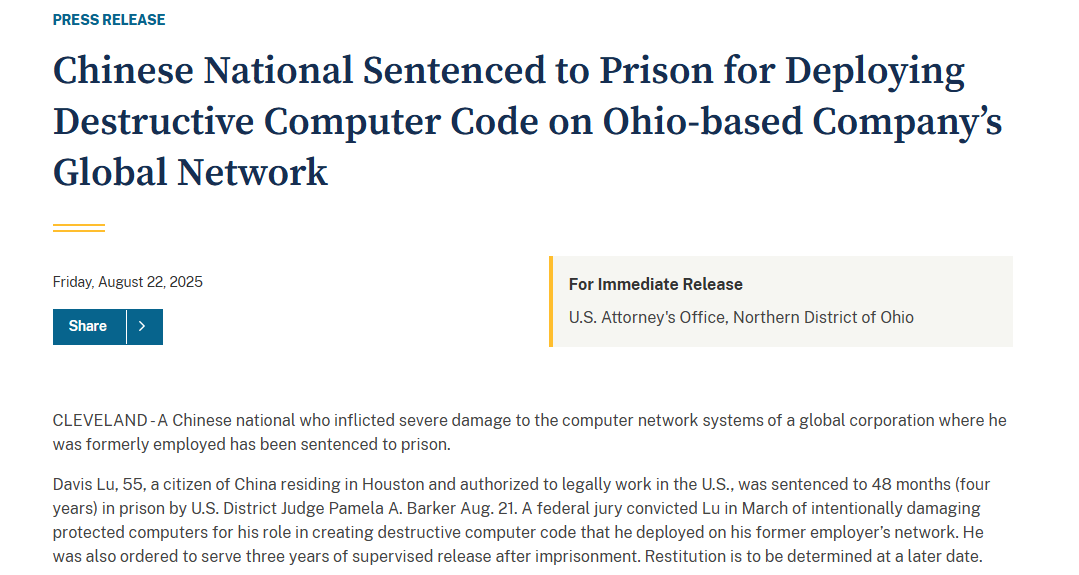Click 'Global Network' in the headline

click(x=190, y=172)
